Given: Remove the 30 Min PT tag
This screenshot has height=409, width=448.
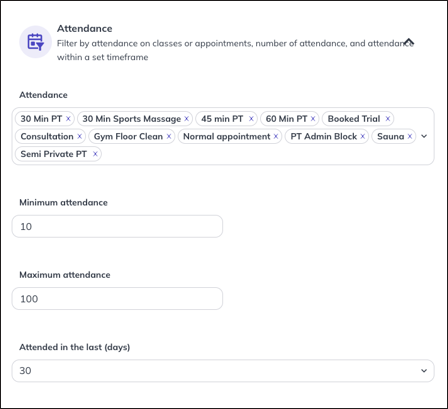Looking at the screenshot, I should click(68, 119).
